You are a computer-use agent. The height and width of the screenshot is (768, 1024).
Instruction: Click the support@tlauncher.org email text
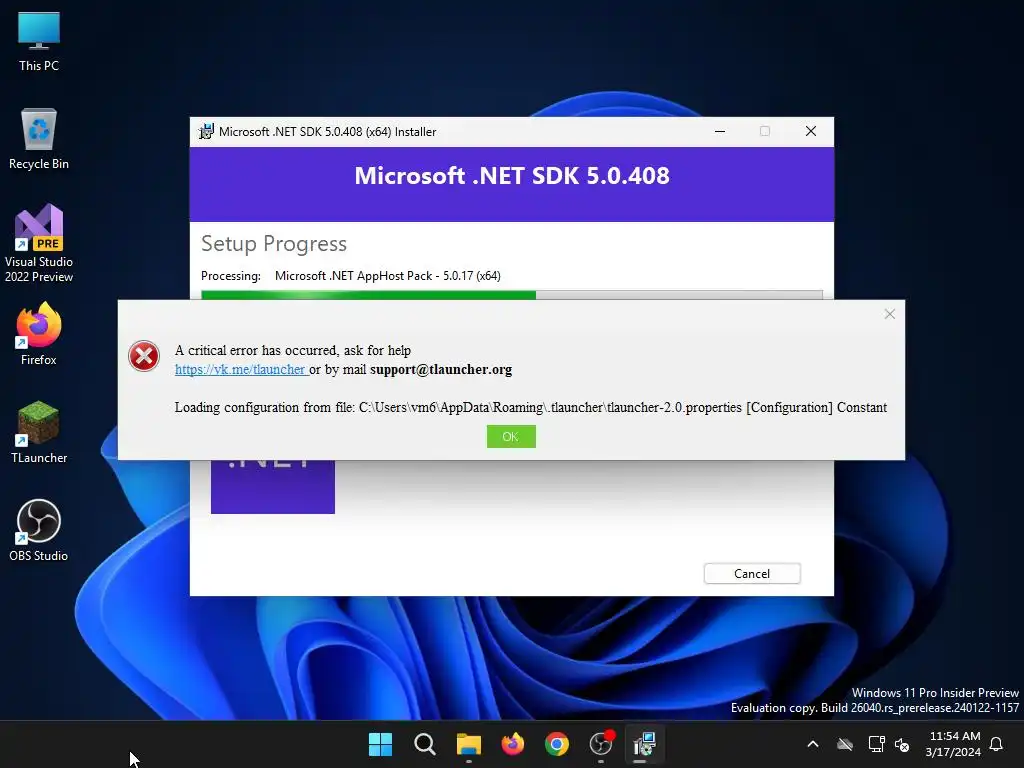point(441,370)
